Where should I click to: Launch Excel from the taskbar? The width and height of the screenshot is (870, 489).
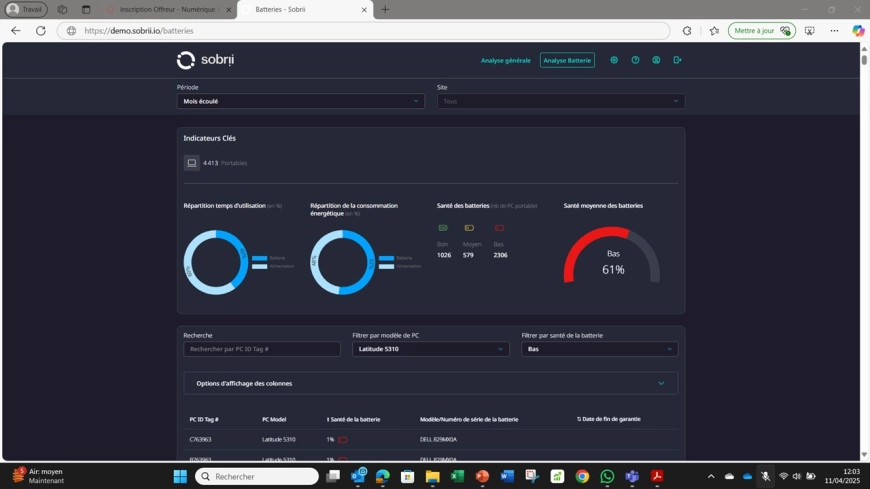[457, 476]
